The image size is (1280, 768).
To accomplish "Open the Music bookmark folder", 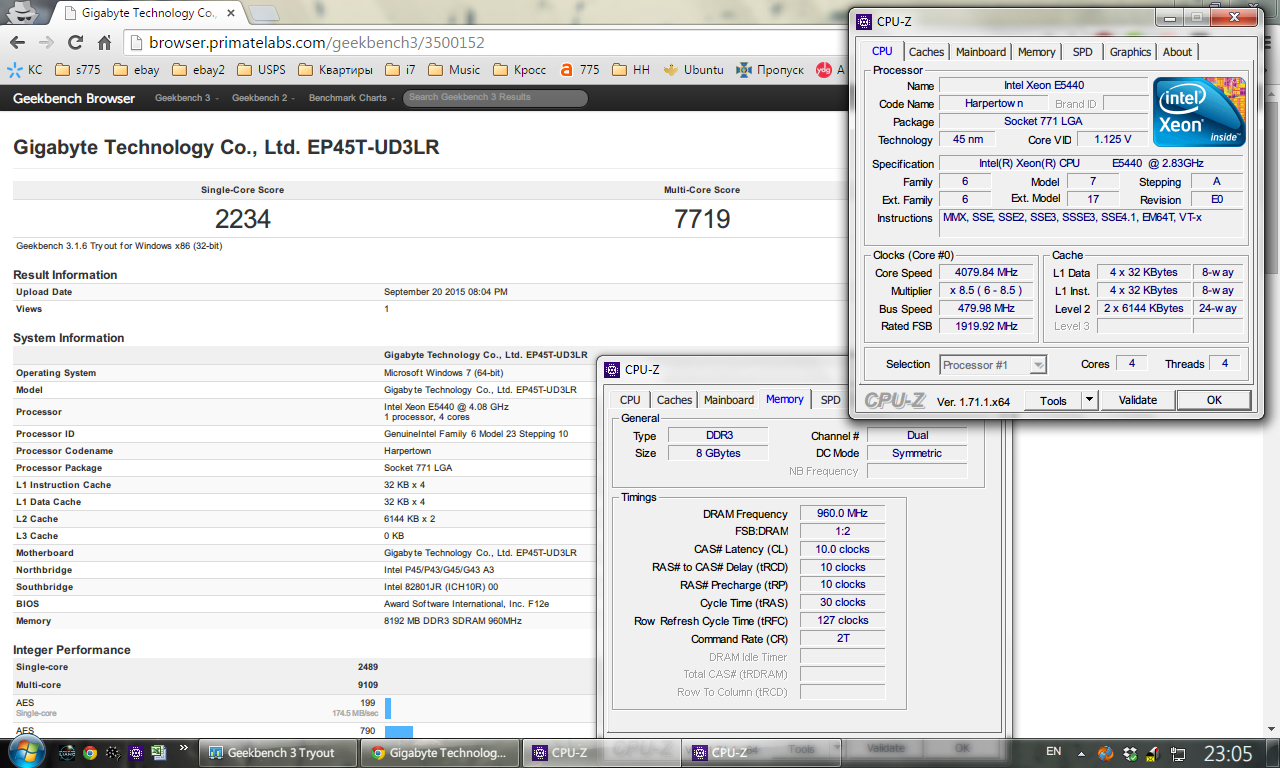I will click(454, 70).
